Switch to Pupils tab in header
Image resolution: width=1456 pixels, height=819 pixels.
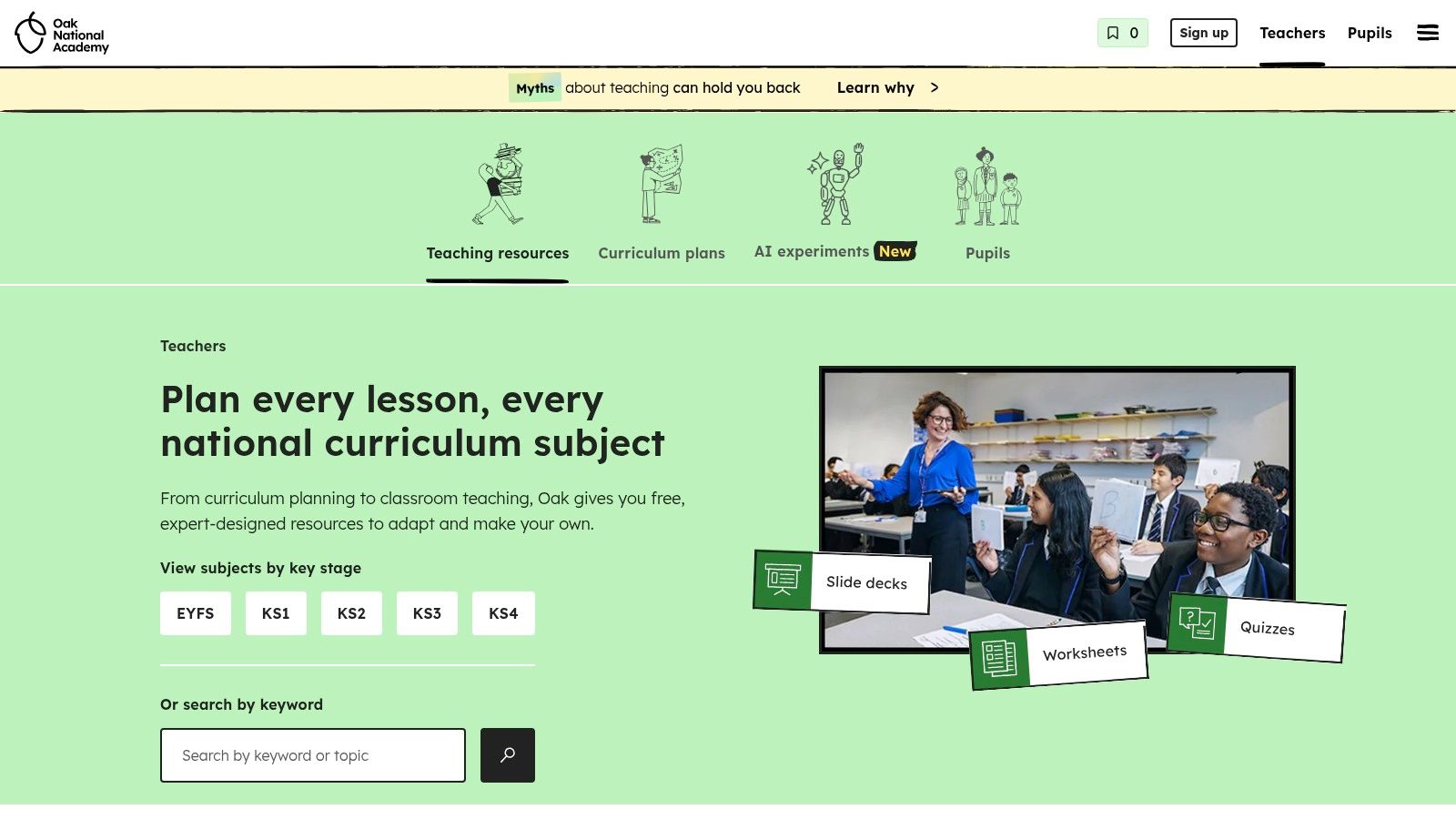pos(1370,33)
